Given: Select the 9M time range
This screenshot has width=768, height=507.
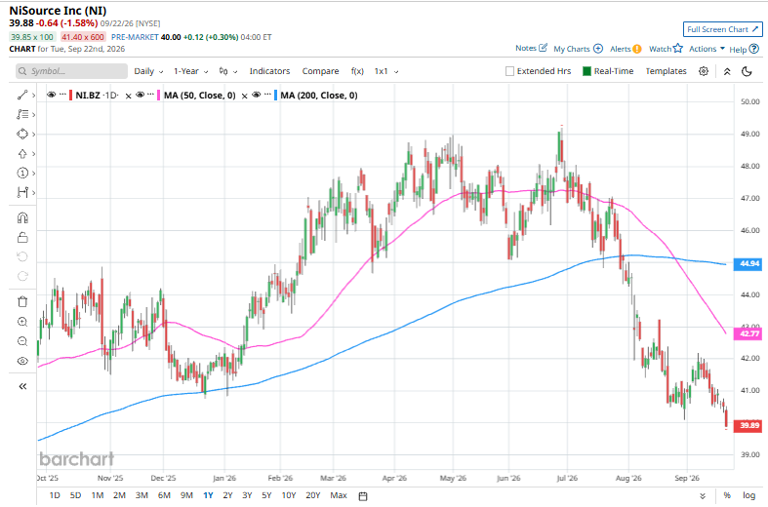Looking at the screenshot, I should [x=187, y=495].
